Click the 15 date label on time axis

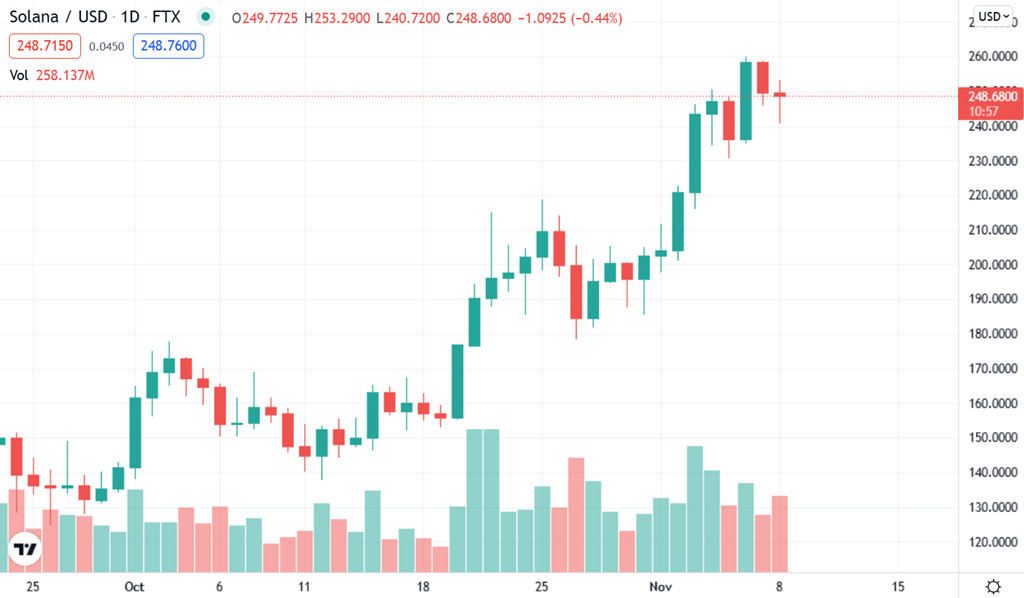[x=898, y=586]
